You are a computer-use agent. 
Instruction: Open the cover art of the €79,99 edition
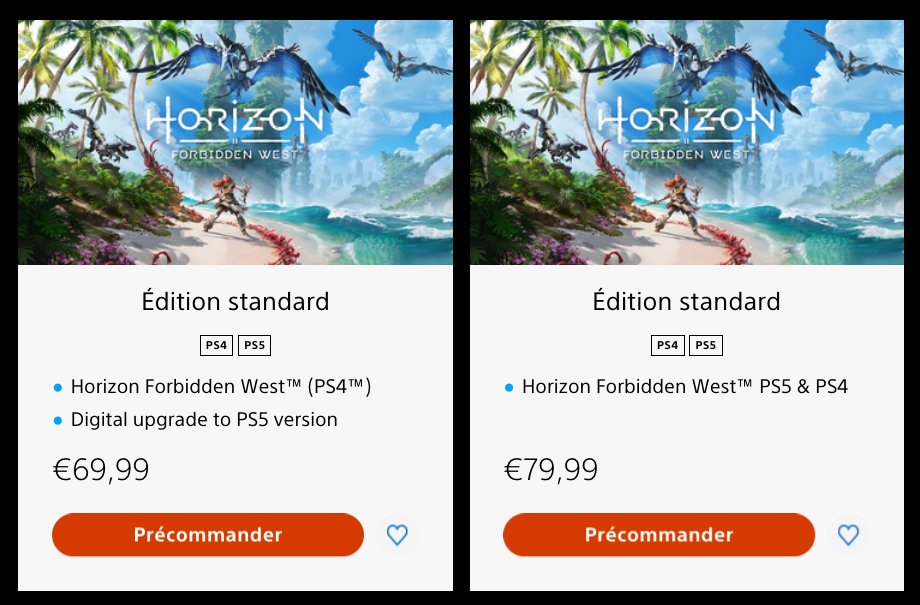tap(686, 142)
